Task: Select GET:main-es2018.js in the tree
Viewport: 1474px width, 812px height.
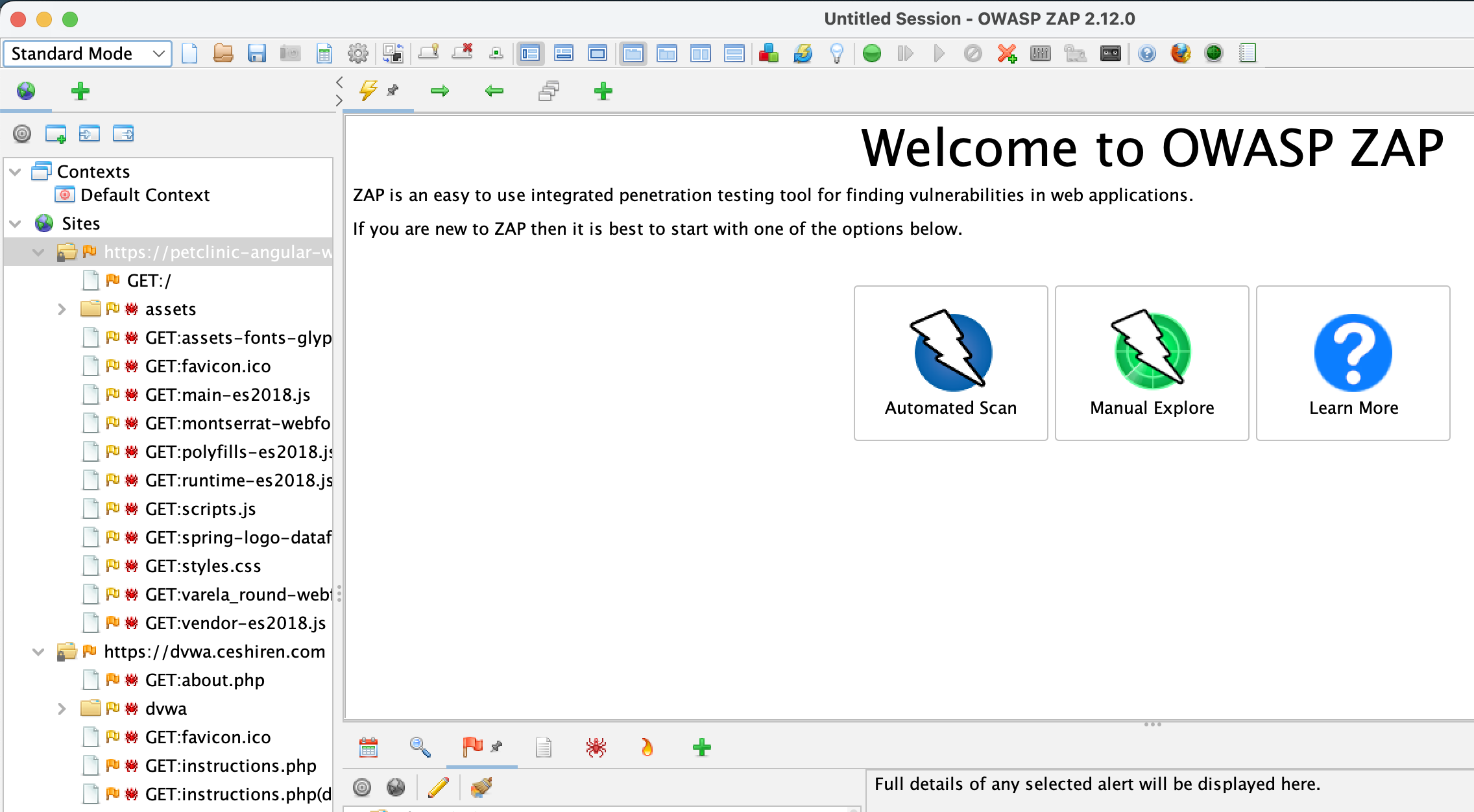Action: (x=228, y=395)
